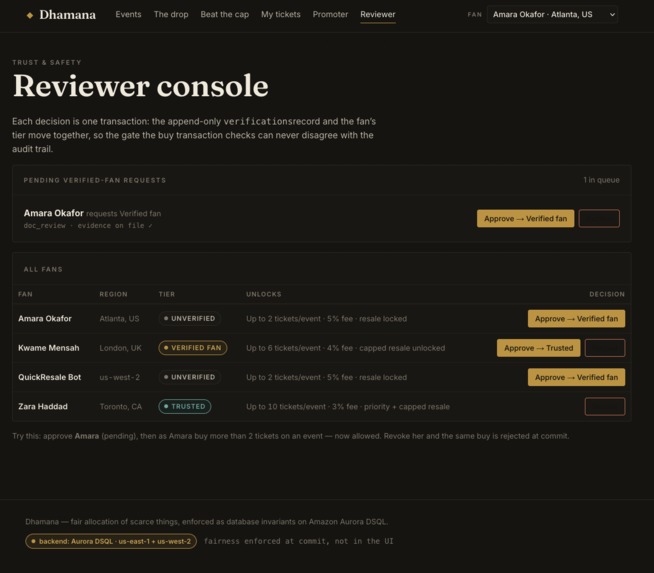
Task: Click the outlined button in the pending Amara request
Action: coord(599,219)
